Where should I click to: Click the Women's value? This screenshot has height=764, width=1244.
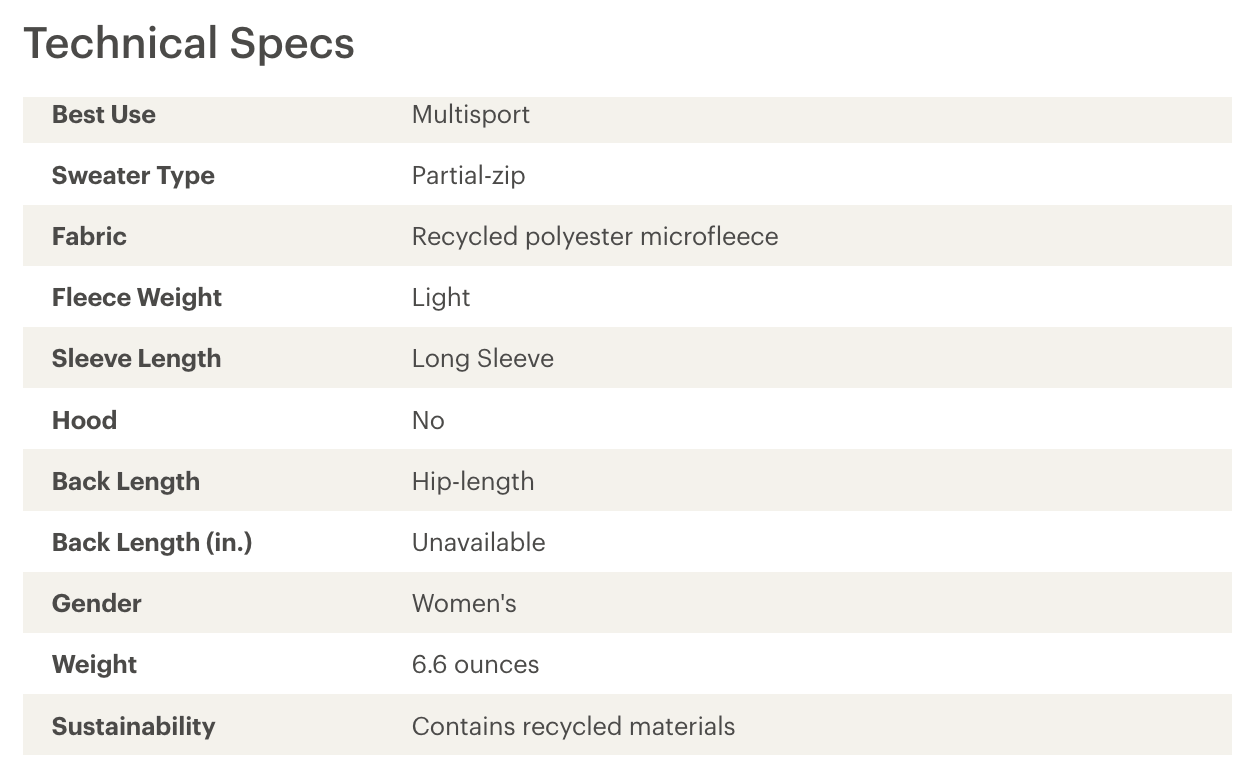click(464, 603)
